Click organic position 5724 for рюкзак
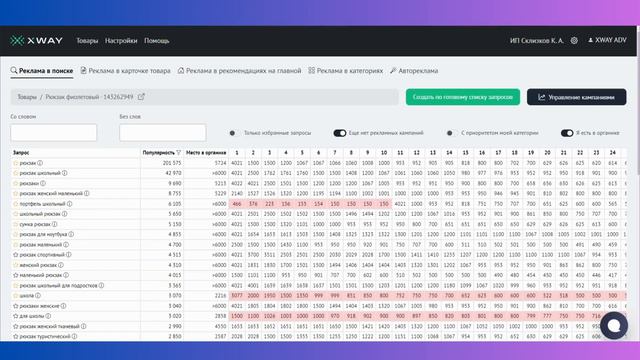The width and height of the screenshot is (640, 360). [220, 163]
